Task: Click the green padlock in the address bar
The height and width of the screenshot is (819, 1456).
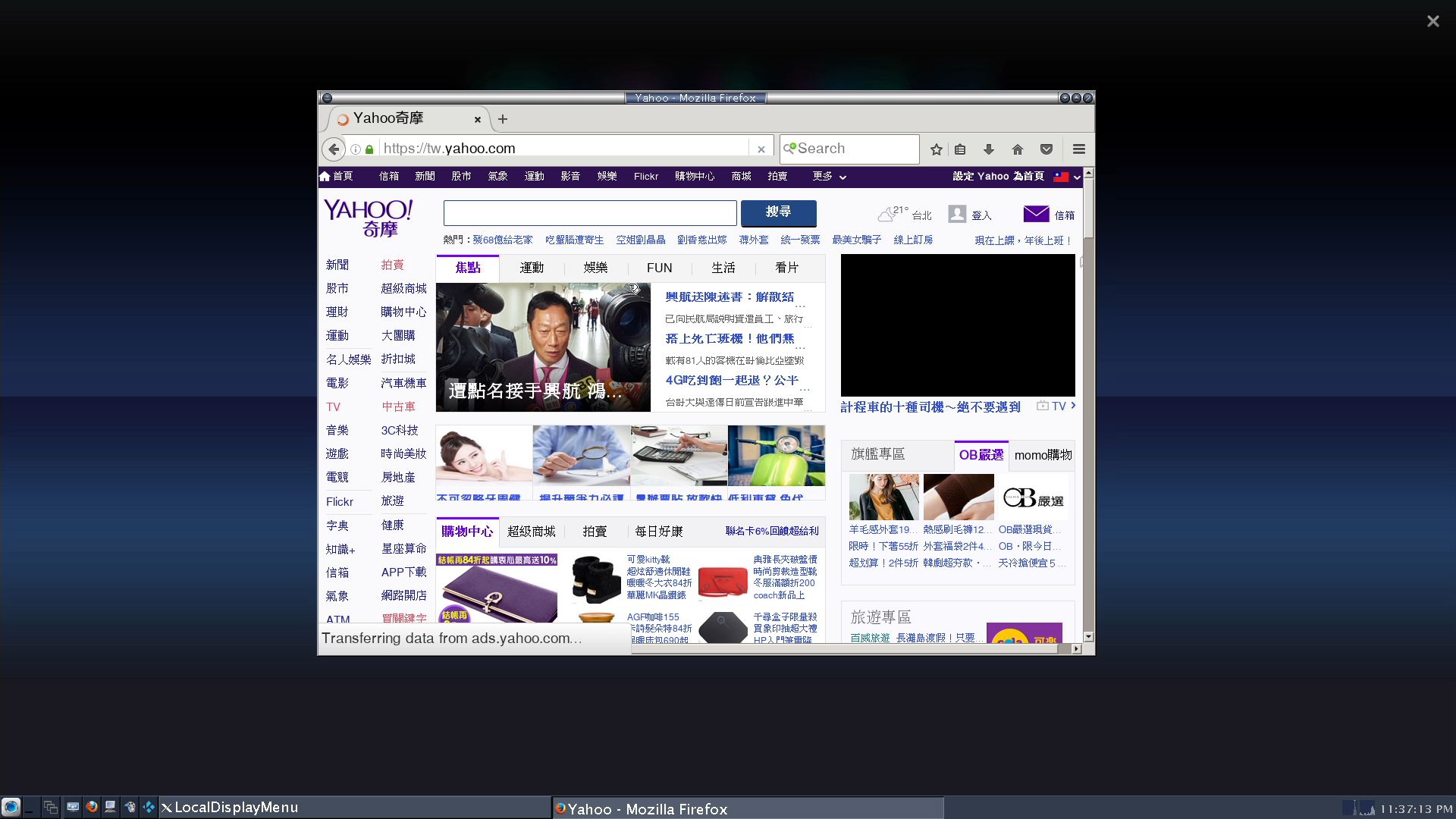Action: 369,149
